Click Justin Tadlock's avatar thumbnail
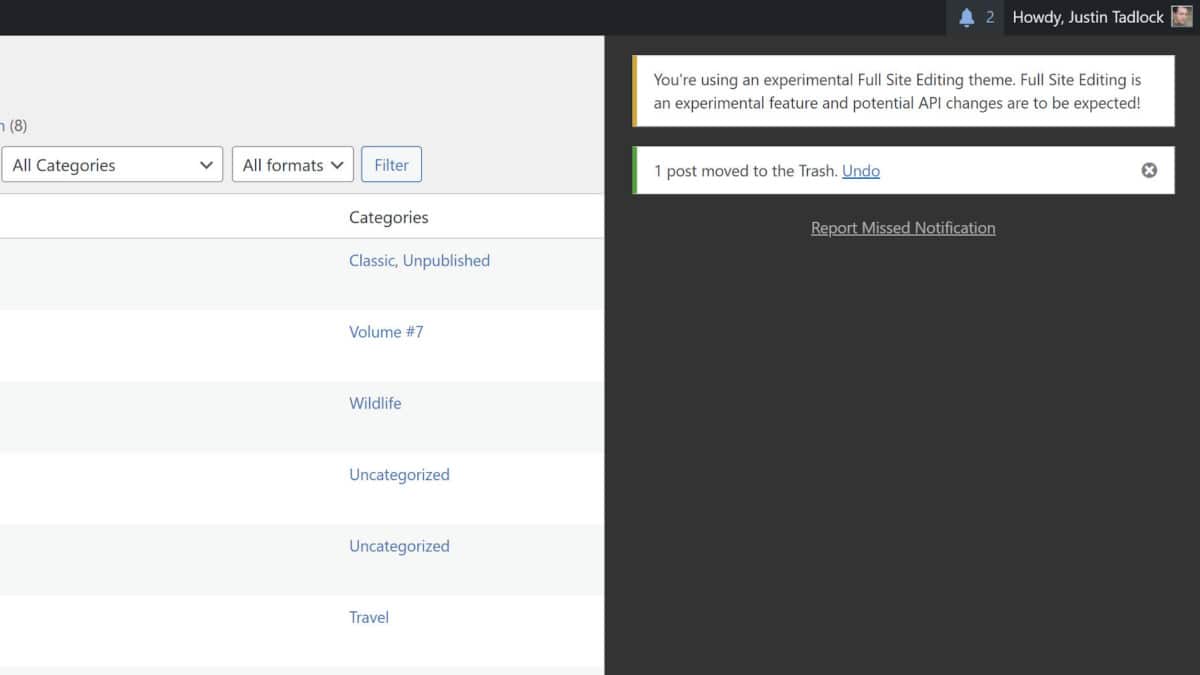The width and height of the screenshot is (1200, 675). coord(1181,17)
